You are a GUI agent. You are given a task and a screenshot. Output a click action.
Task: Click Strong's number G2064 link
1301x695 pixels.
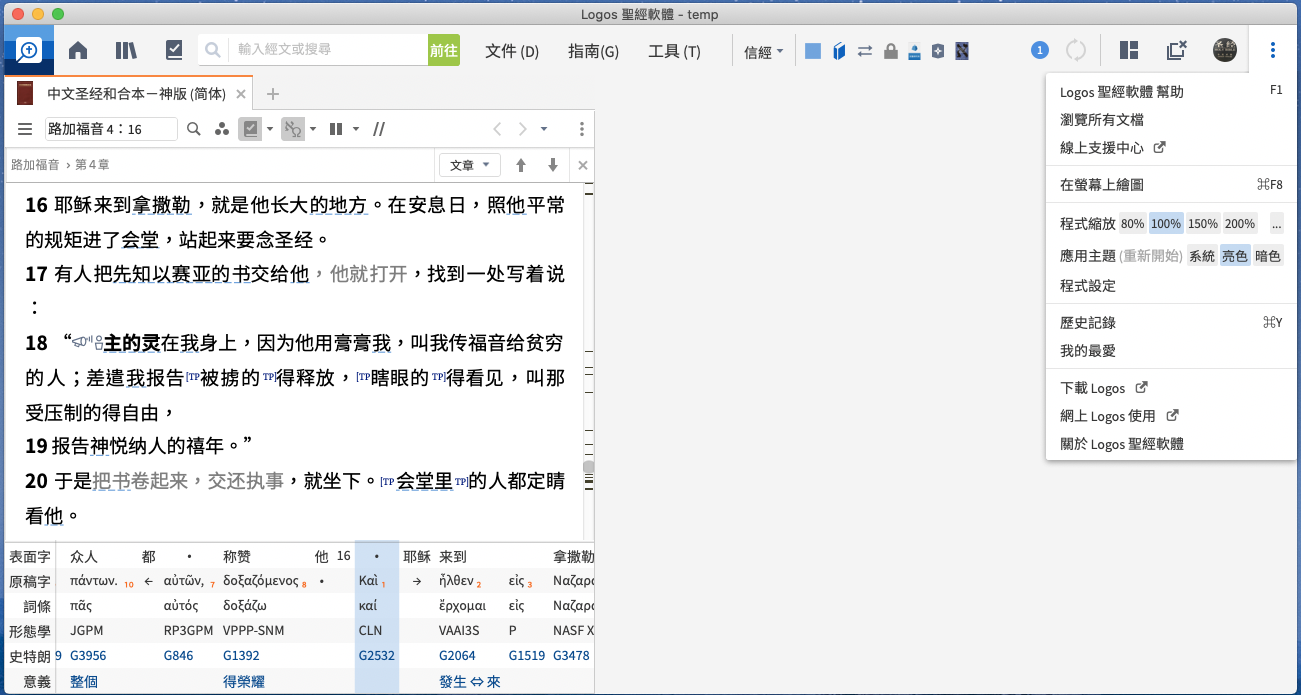pos(457,656)
